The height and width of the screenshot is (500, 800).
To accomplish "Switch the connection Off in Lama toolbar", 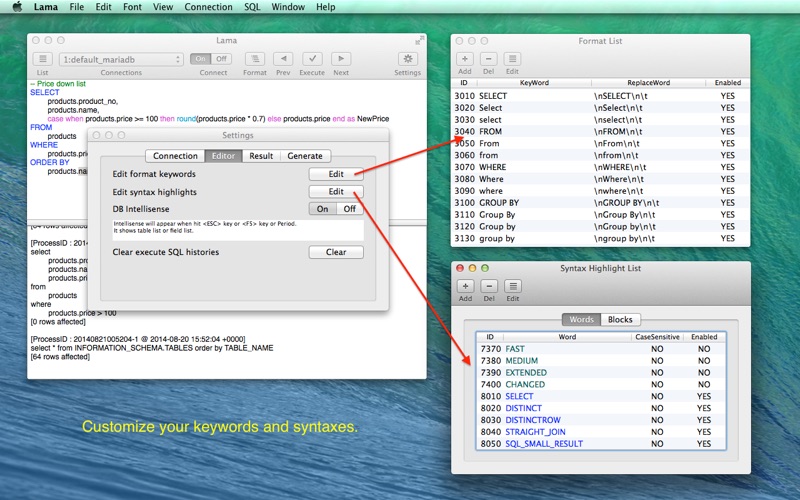I will coord(221,59).
